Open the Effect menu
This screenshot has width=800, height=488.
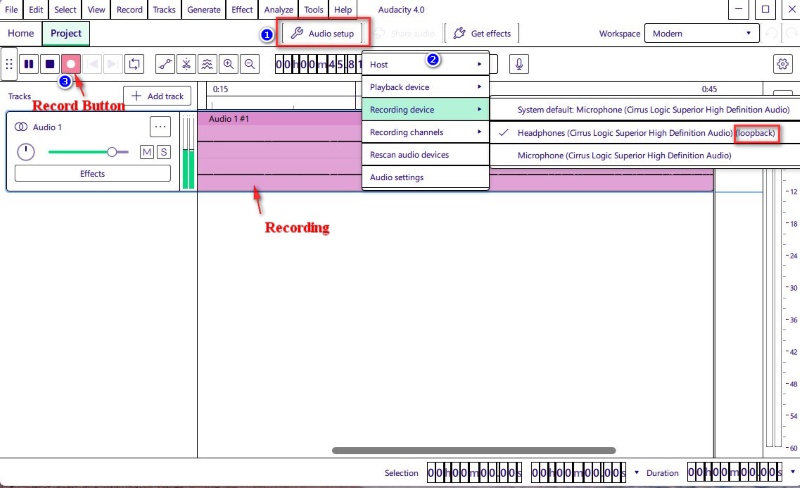click(x=242, y=10)
